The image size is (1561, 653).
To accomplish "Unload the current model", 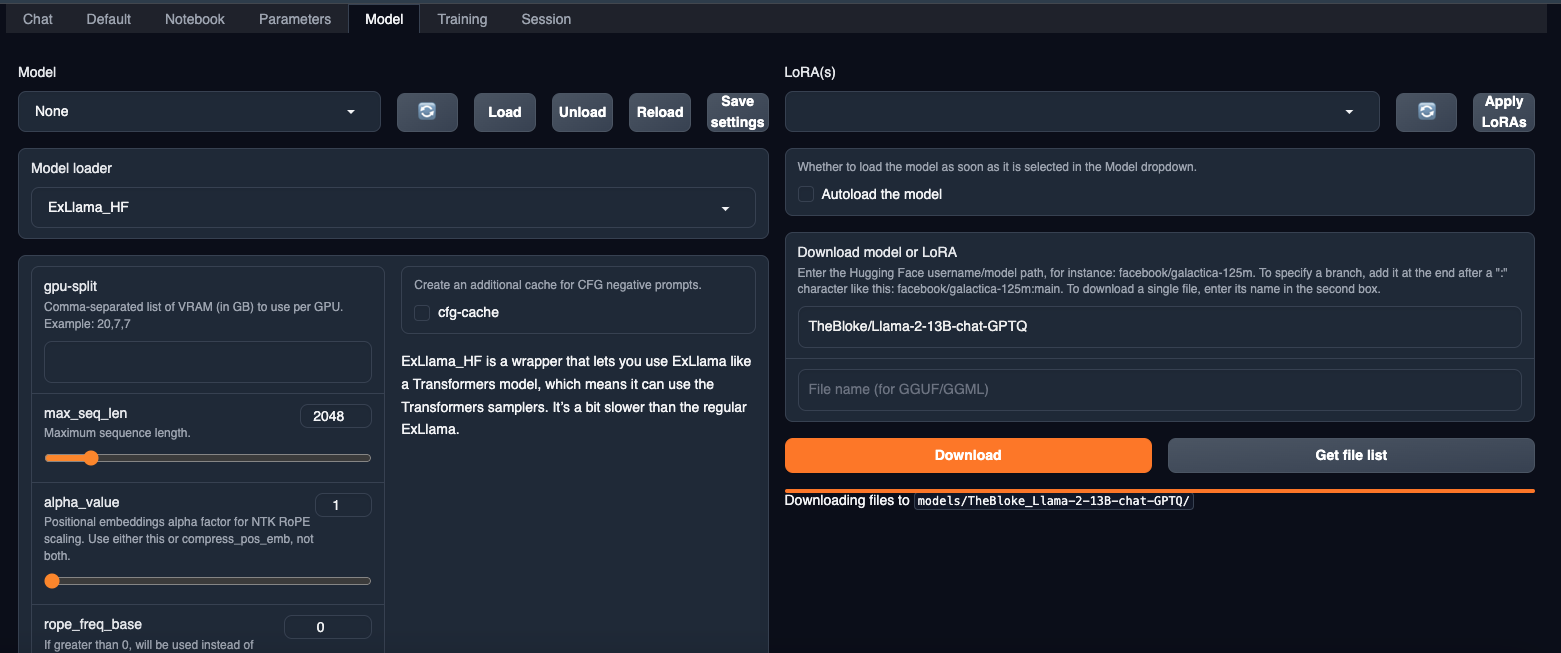I will click(582, 112).
